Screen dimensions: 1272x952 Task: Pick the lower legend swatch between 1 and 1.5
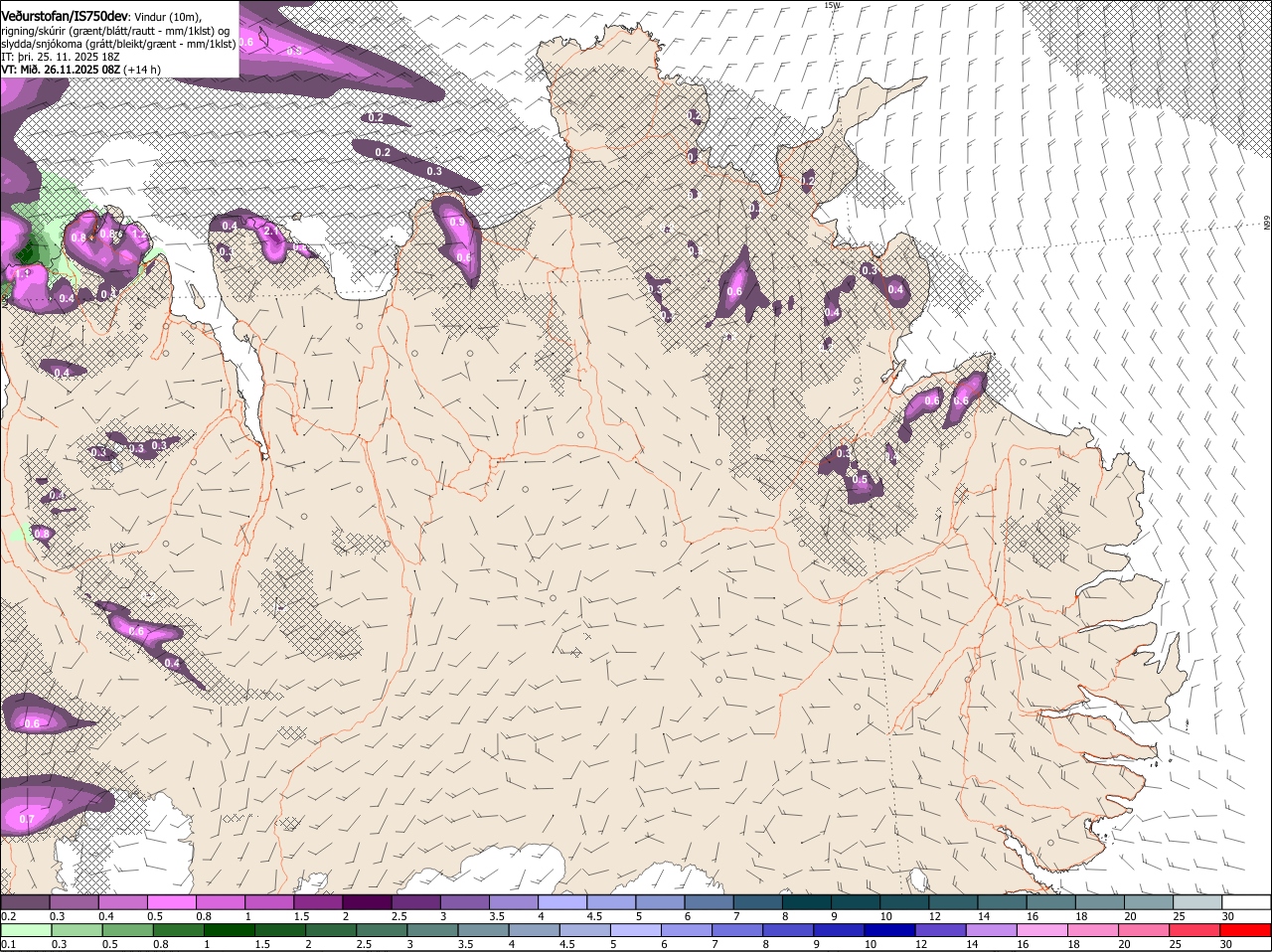pos(230,930)
